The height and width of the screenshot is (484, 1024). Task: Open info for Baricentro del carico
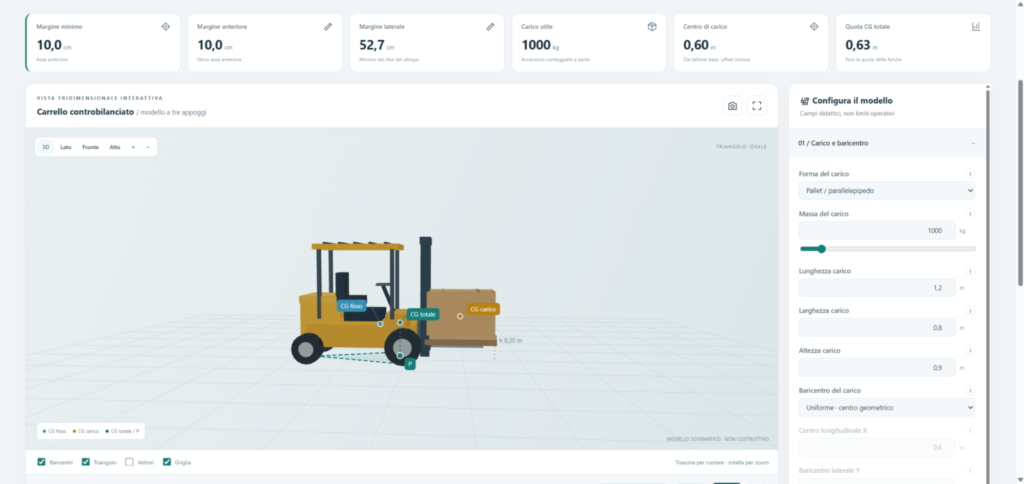click(970, 391)
